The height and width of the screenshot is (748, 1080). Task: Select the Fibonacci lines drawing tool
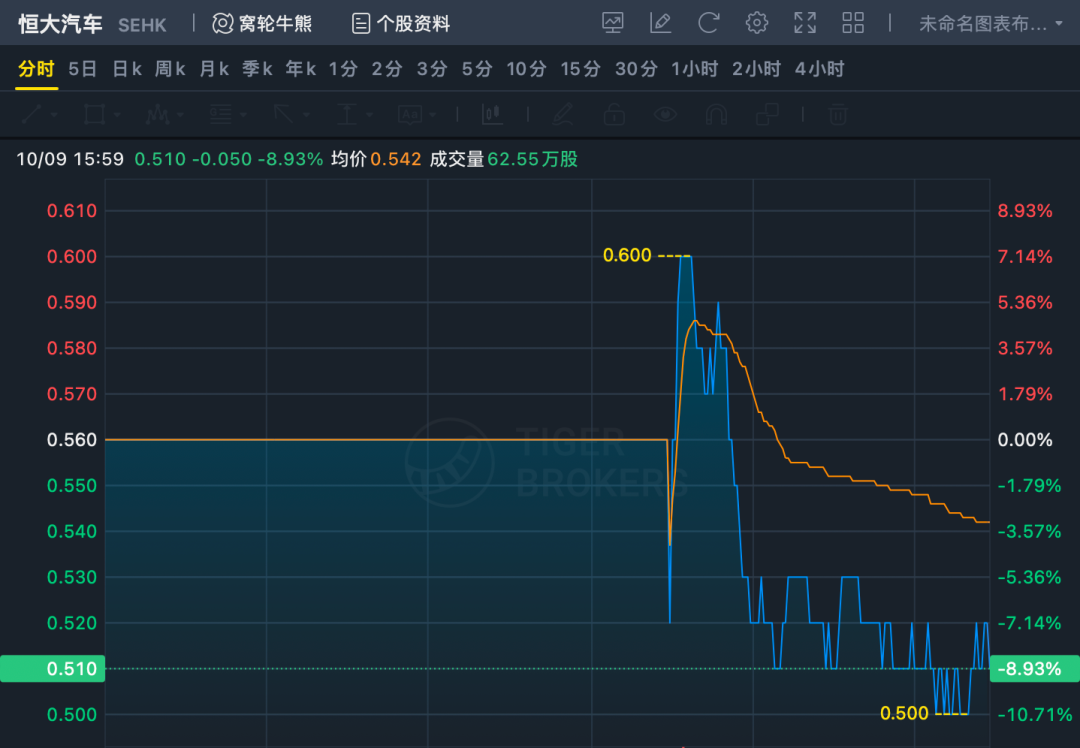[x=220, y=114]
